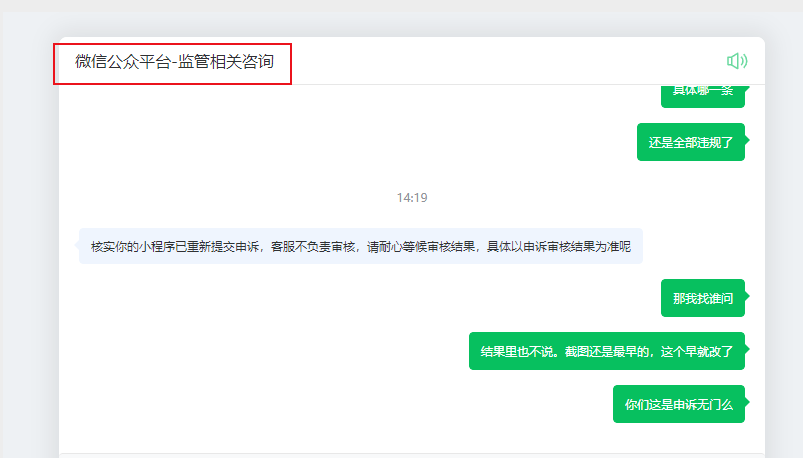This screenshot has height=458, width=803.
Task: Select the support reply beginning 核实你的小程序
Action: point(361,246)
